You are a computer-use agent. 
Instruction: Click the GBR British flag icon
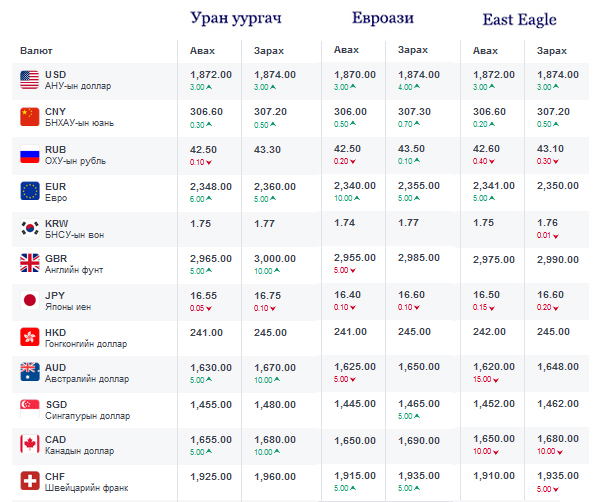(29, 264)
